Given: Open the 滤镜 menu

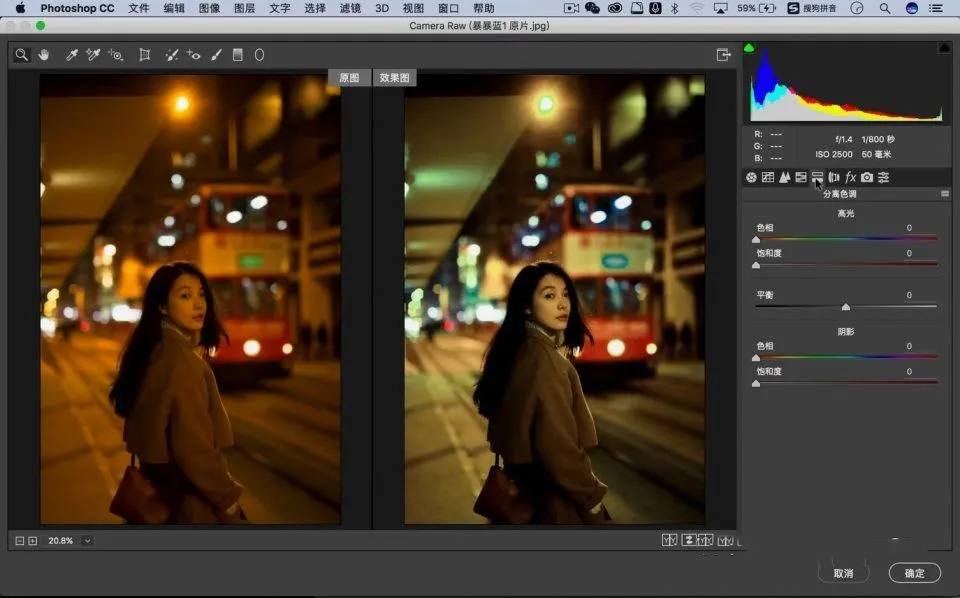Looking at the screenshot, I should tap(350, 8).
